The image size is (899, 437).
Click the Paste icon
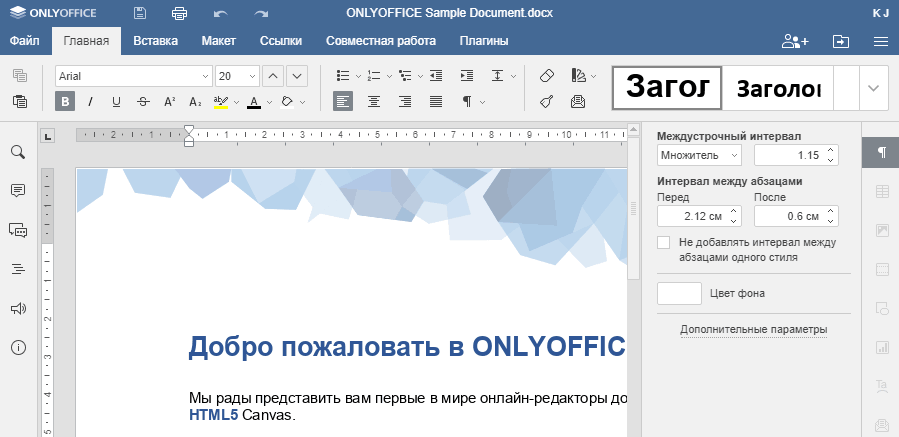click(x=19, y=102)
